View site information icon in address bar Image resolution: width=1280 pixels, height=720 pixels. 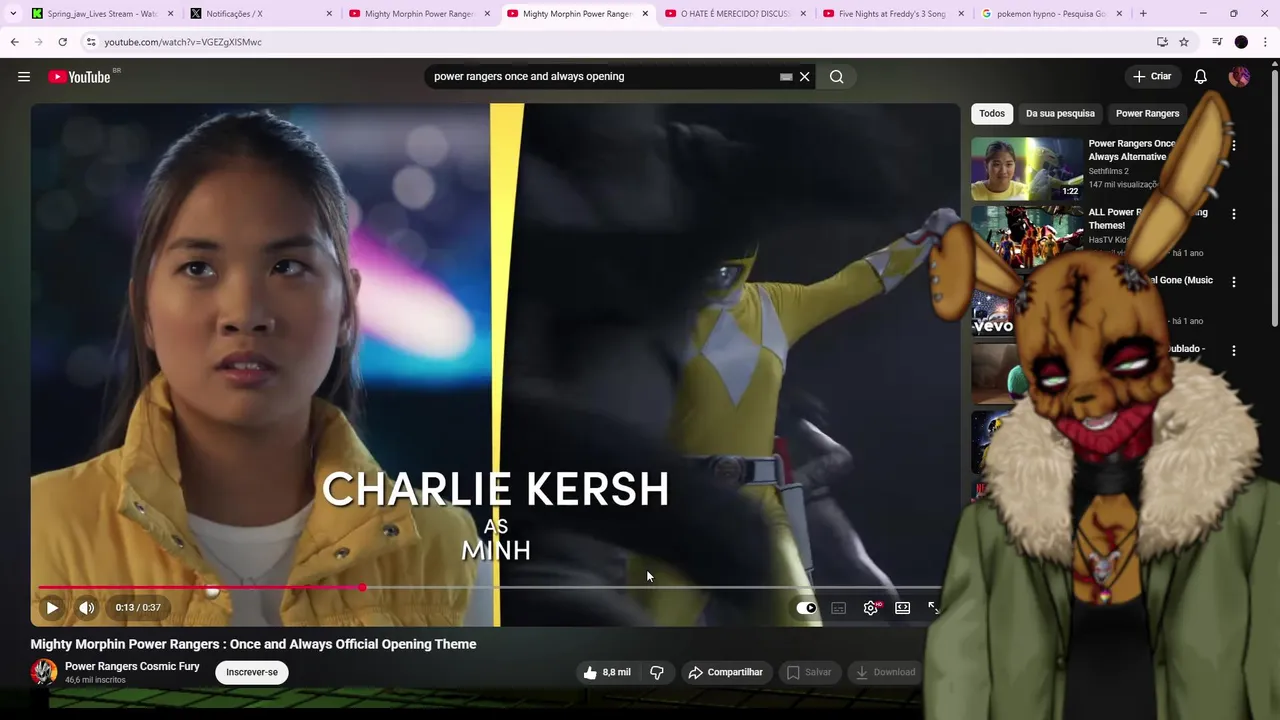[91, 42]
